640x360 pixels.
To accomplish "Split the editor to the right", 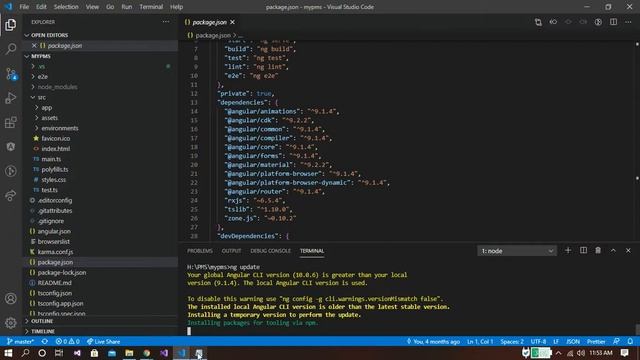I will click(613, 22).
